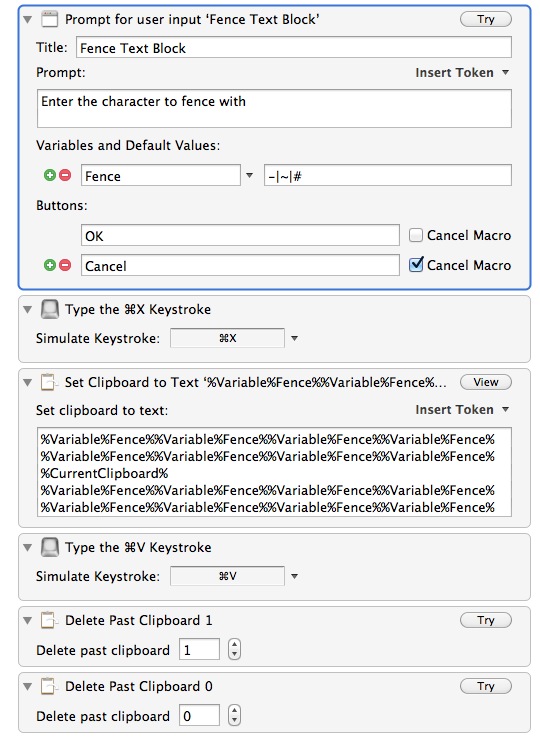Image resolution: width=540 pixels, height=742 pixels.
Task: Remove the Cancel button with red minus icon
Action: click(x=65, y=265)
